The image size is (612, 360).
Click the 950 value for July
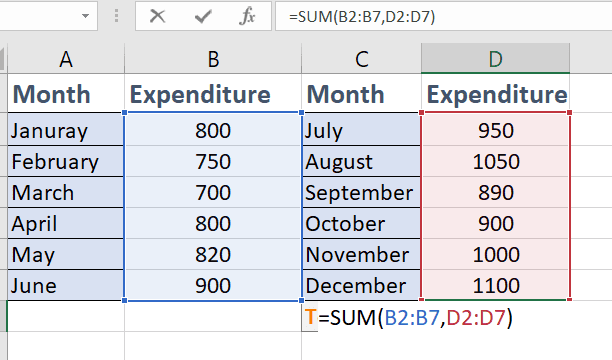click(x=496, y=130)
